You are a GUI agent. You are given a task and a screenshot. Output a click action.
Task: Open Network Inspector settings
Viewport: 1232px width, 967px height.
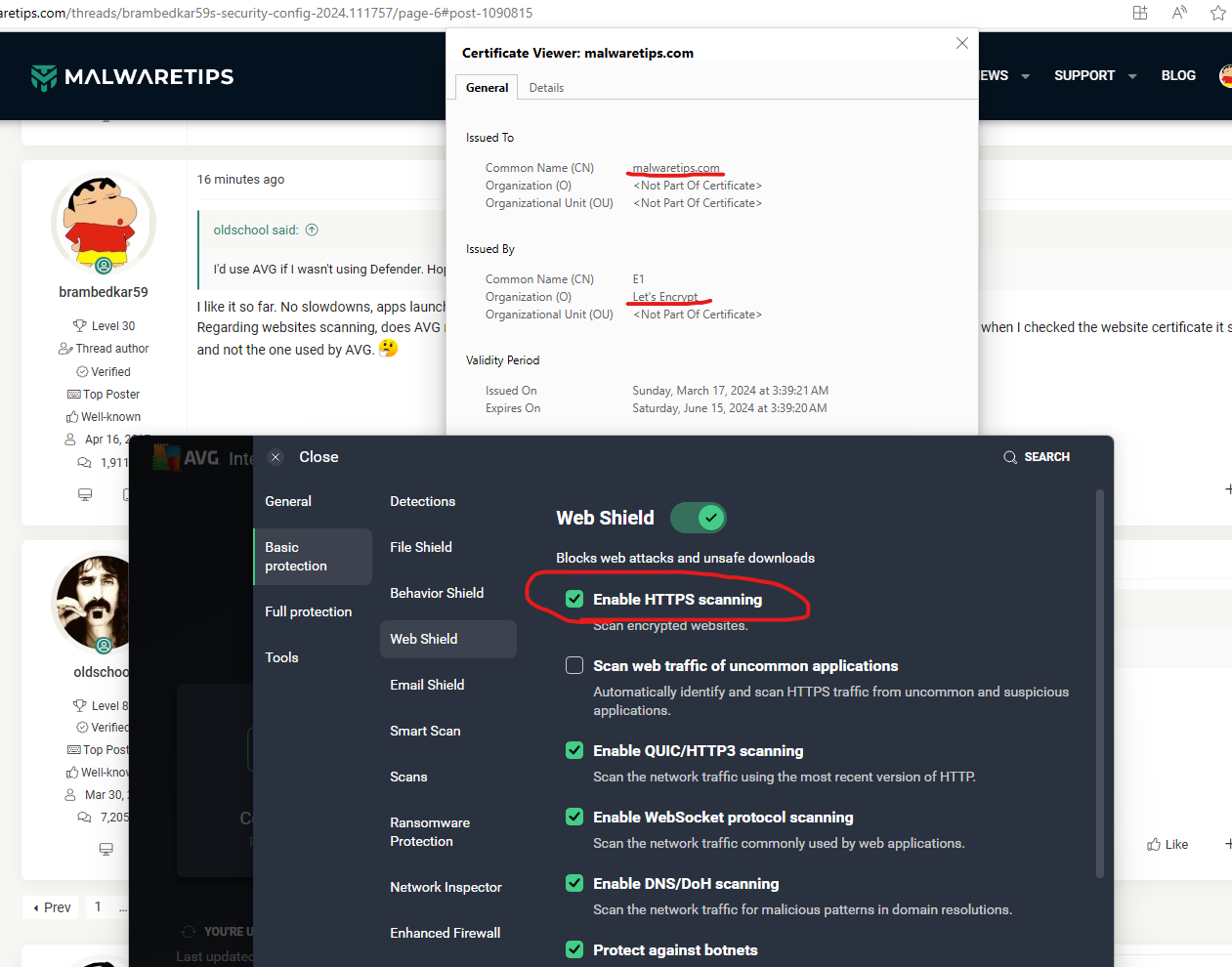pyautogui.click(x=446, y=887)
